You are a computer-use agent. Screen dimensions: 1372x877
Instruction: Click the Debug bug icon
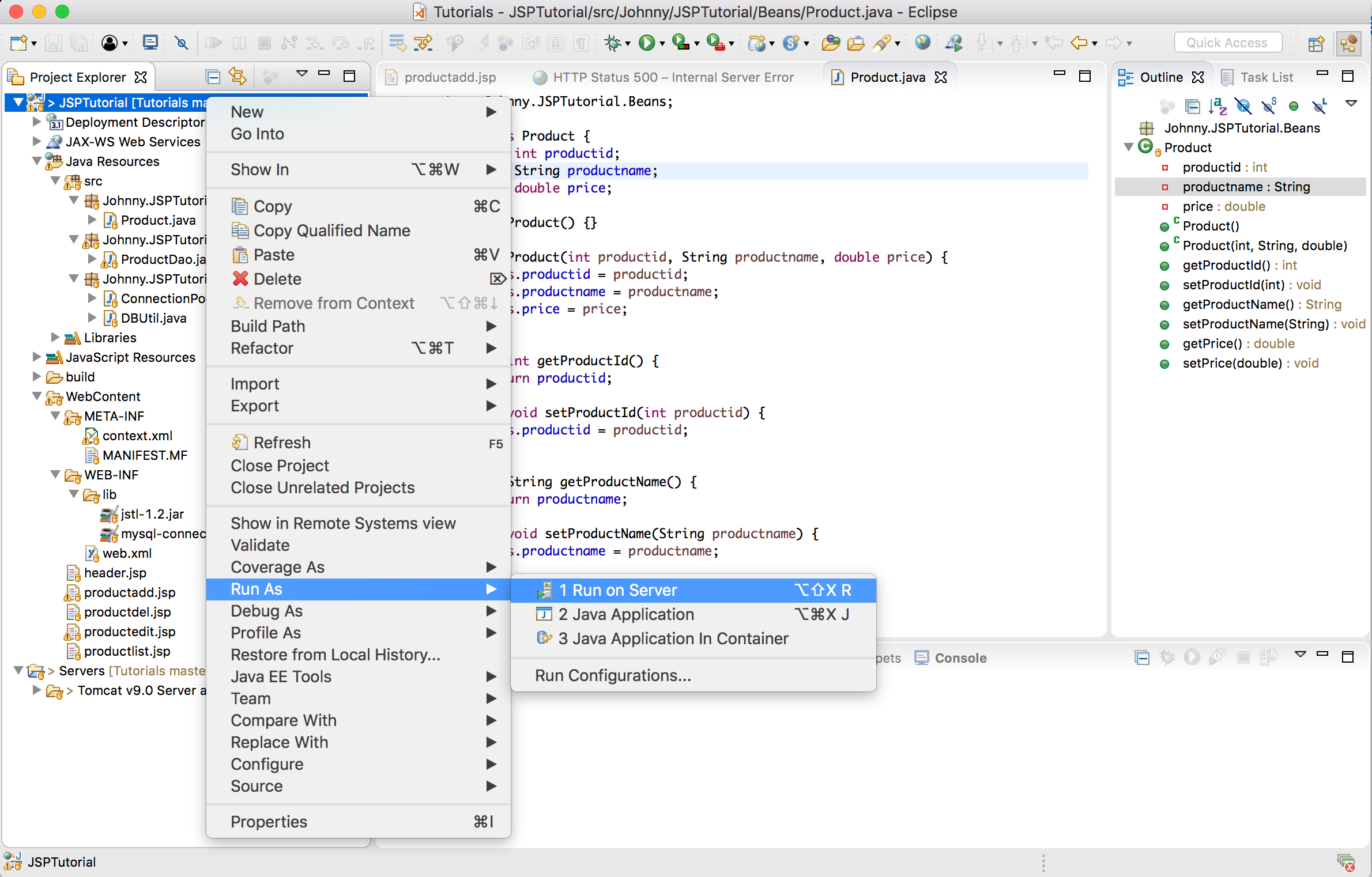click(613, 43)
